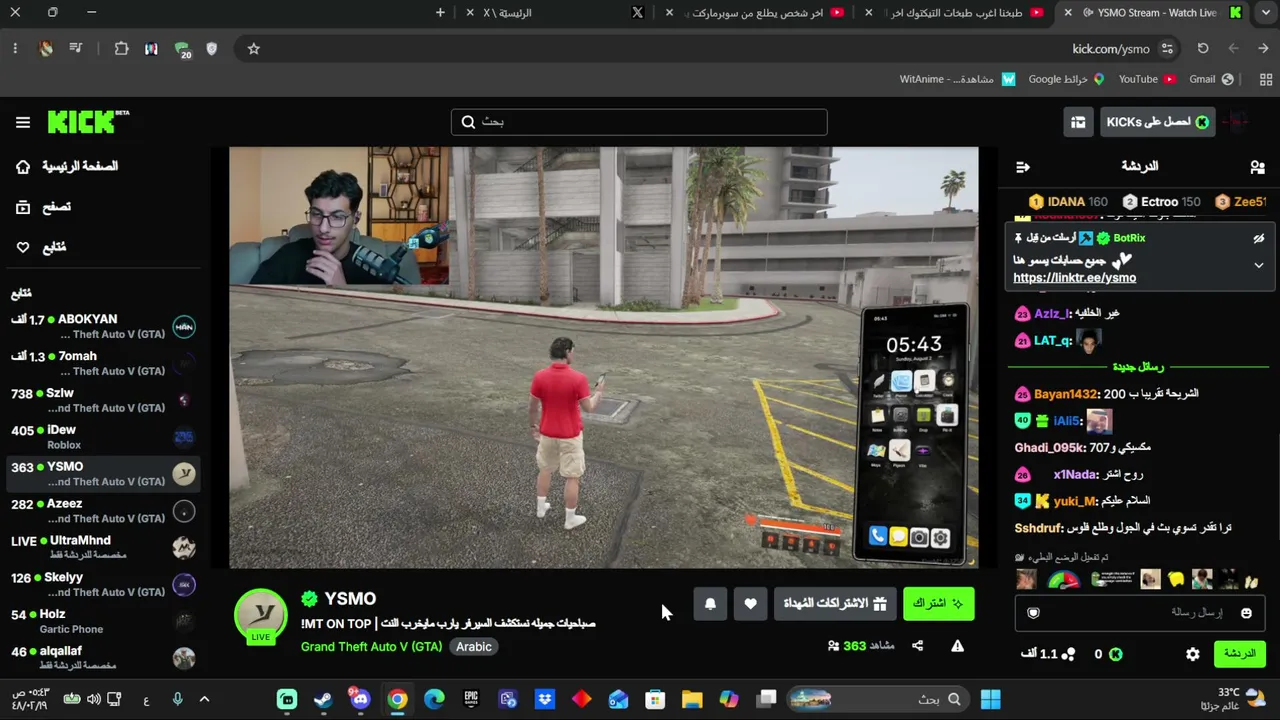The height and width of the screenshot is (720, 1280).
Task: Open the Kick sidebar hamburger menu
Action: (23, 122)
